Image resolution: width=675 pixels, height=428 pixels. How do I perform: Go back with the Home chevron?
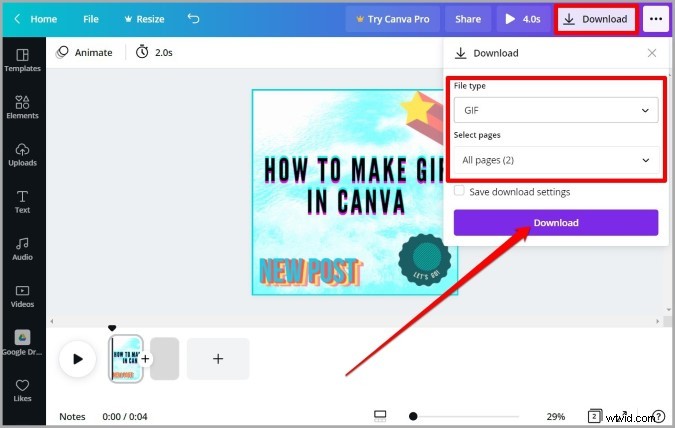(17, 19)
